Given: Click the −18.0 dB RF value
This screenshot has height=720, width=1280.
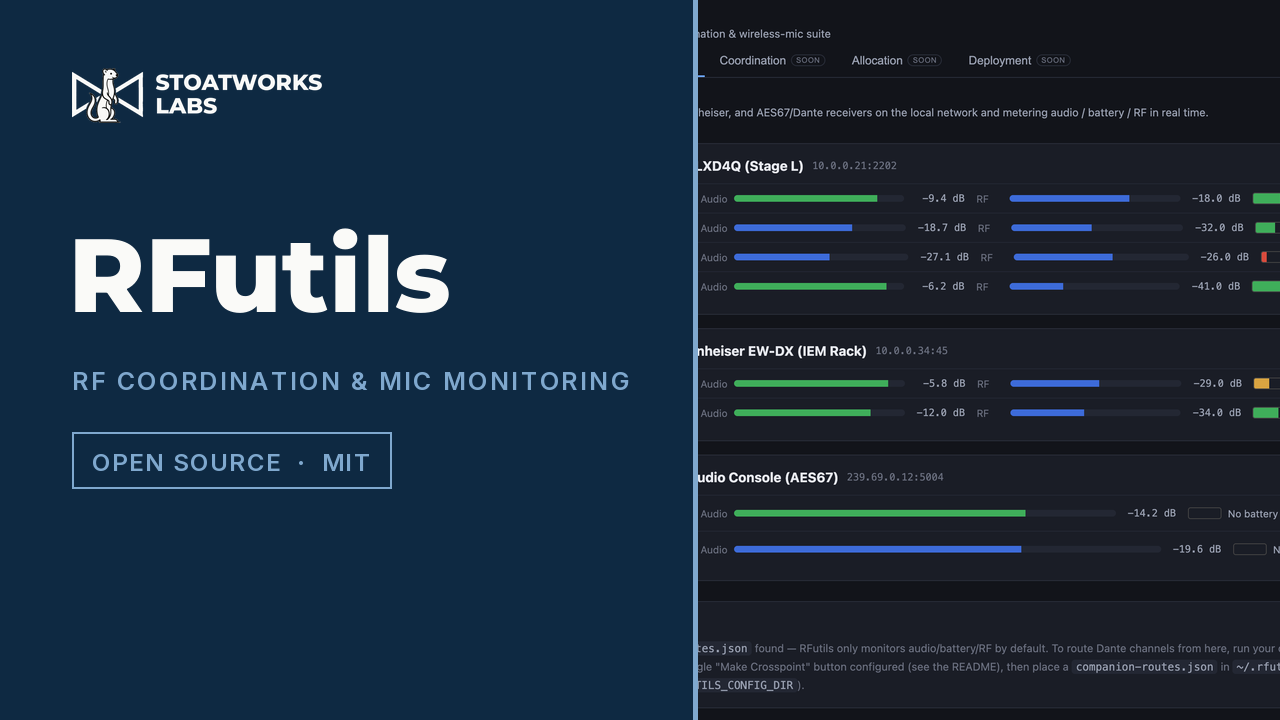Looking at the screenshot, I should [1216, 199].
